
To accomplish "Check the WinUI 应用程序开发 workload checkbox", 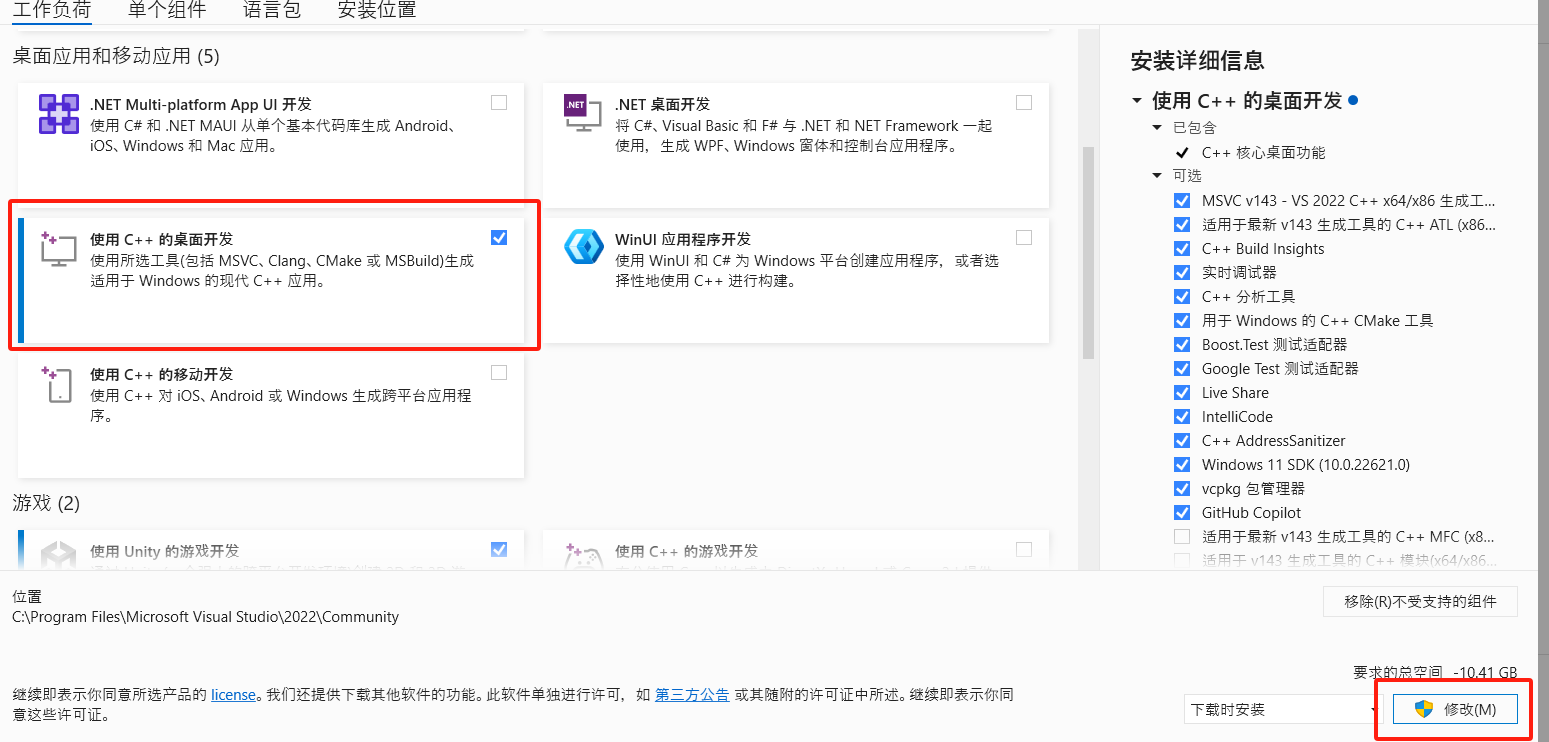I will (x=1024, y=237).
